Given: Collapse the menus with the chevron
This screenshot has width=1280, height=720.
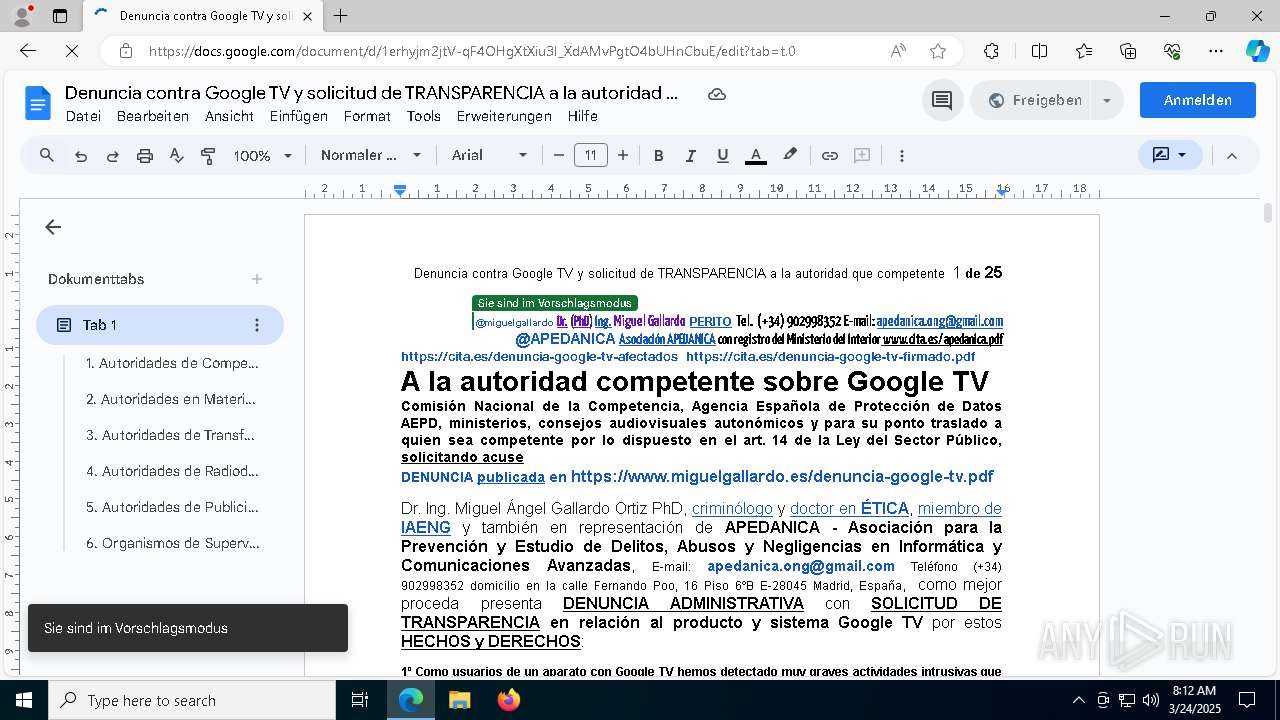Looking at the screenshot, I should pyautogui.click(x=1232, y=155).
